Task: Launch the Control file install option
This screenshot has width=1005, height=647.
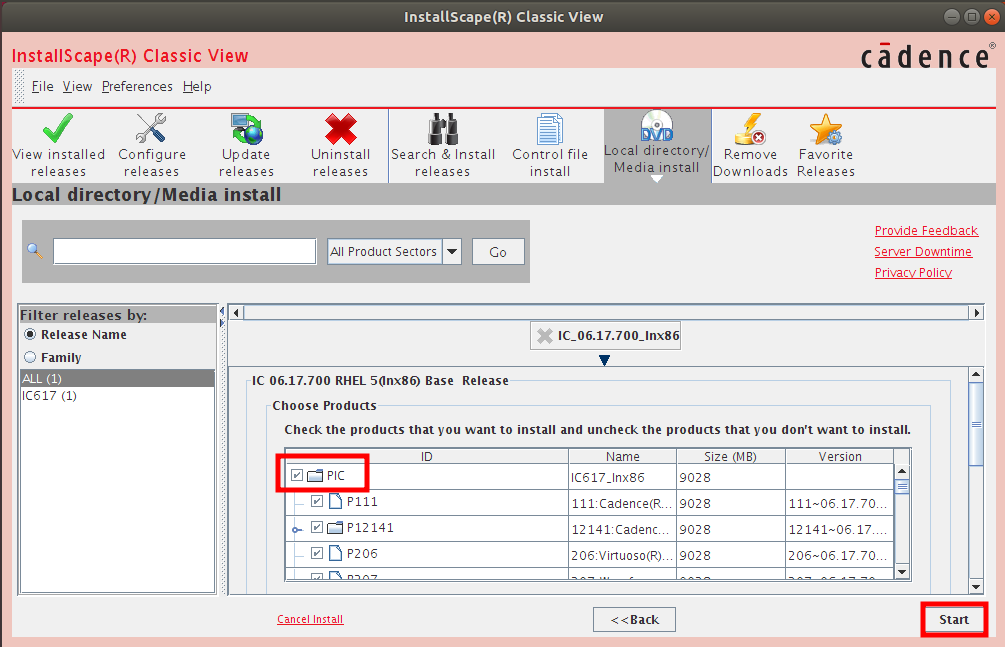Action: tap(550, 146)
